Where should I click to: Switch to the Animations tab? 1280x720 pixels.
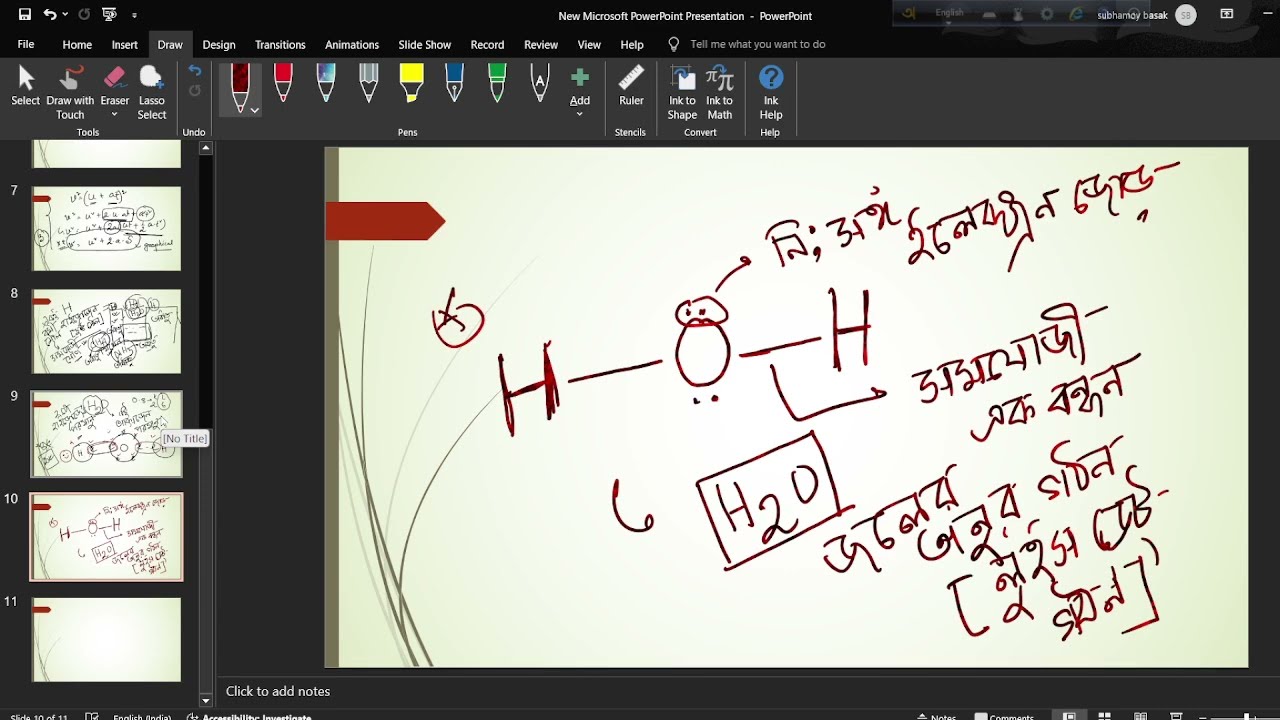tap(352, 44)
